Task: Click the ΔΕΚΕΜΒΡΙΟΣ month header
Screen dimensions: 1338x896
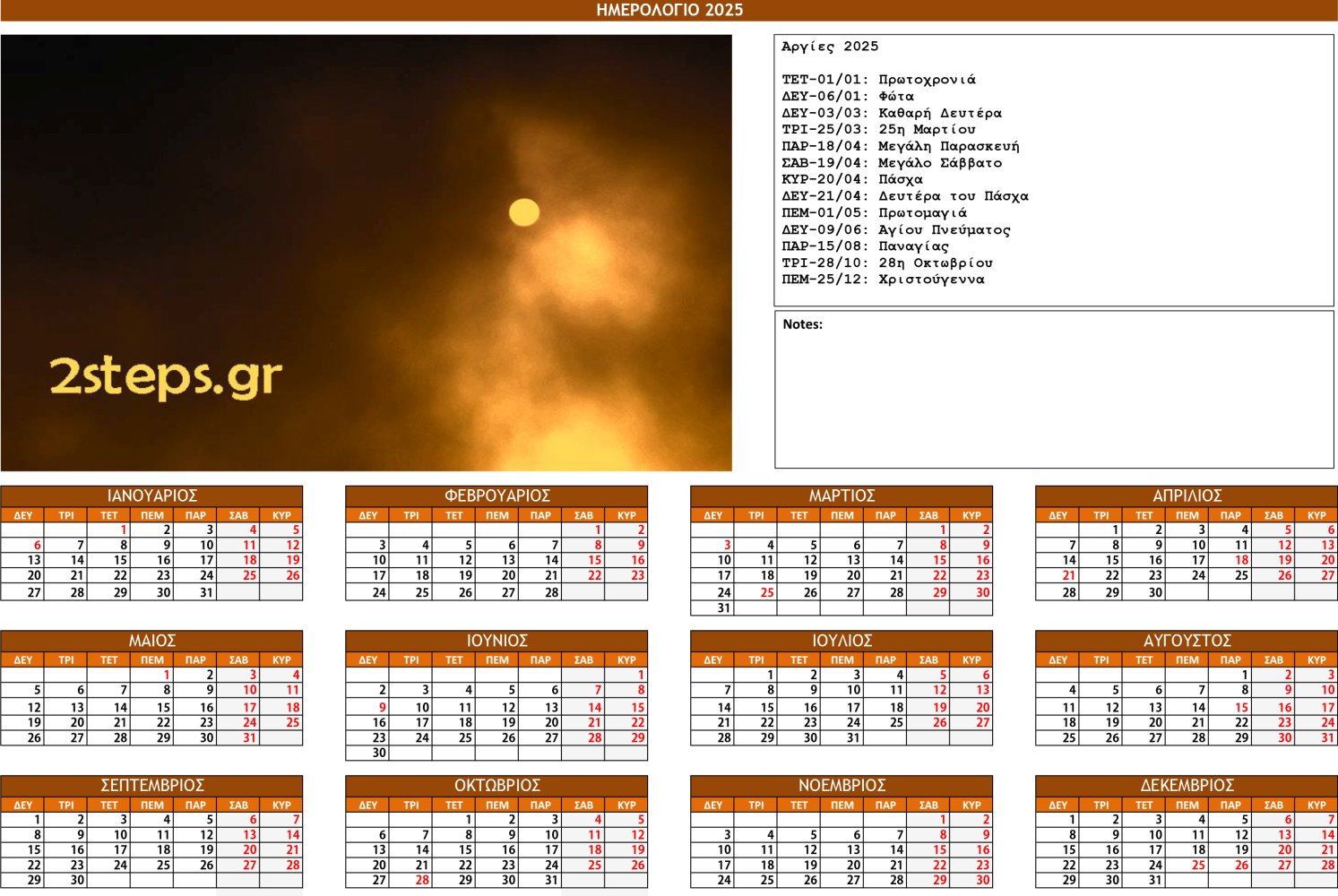Action: (1187, 786)
